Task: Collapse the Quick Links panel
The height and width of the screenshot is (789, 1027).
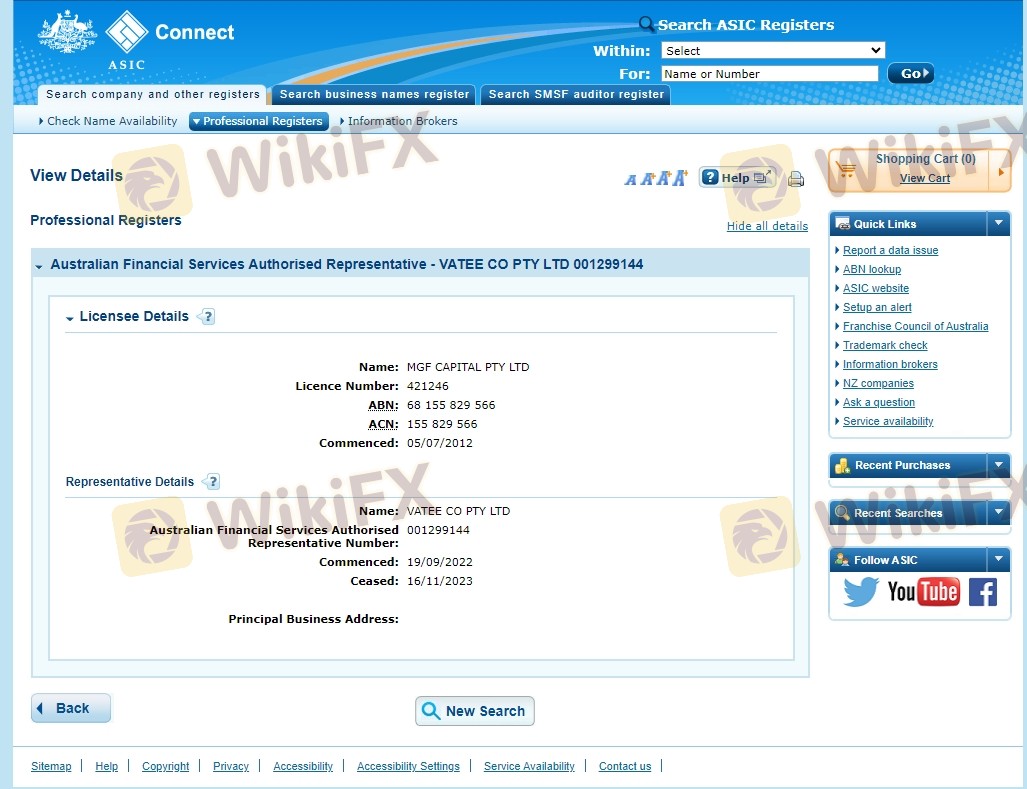Action: pos(998,224)
